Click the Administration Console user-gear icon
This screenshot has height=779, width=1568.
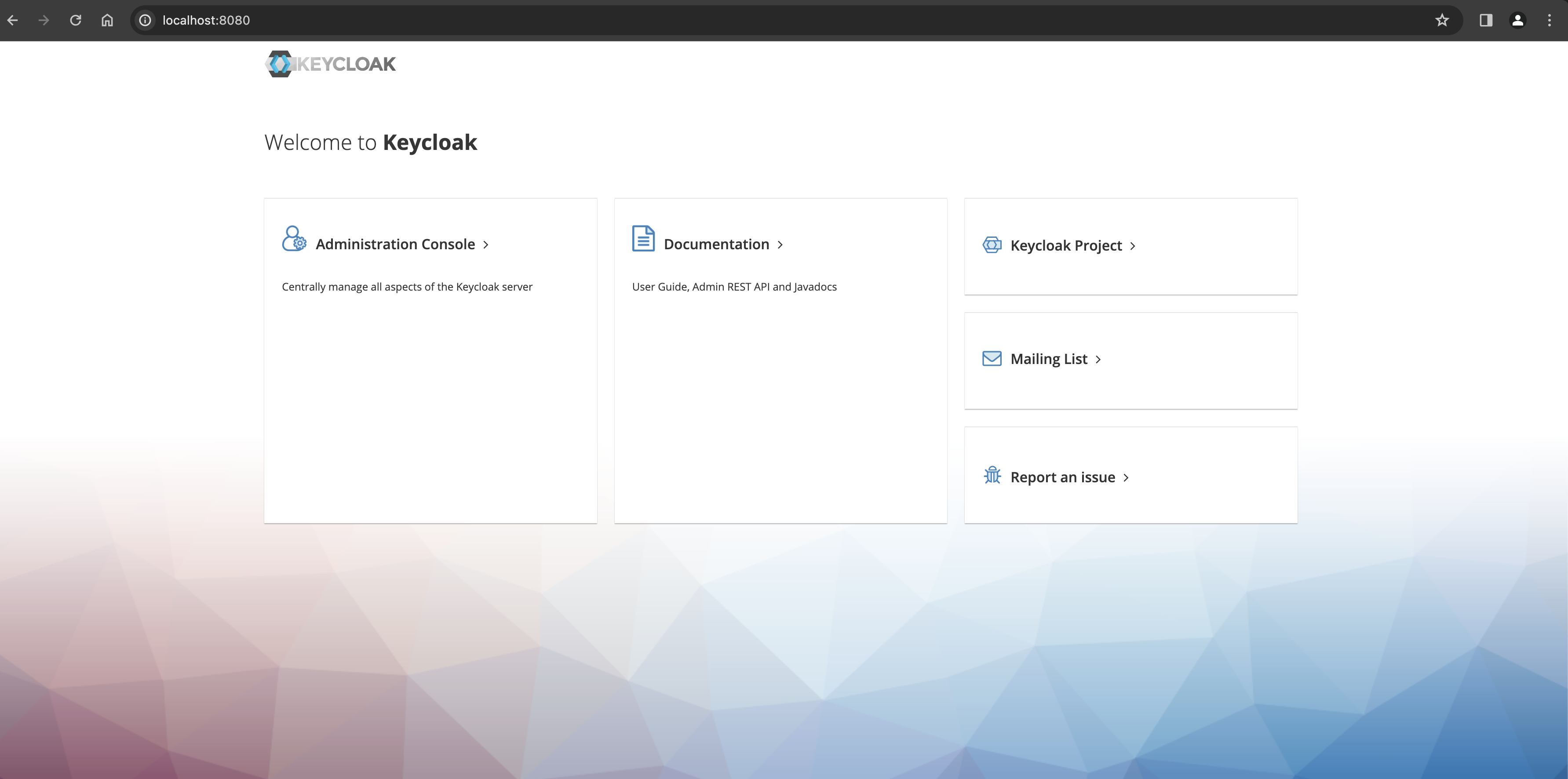pyautogui.click(x=294, y=239)
